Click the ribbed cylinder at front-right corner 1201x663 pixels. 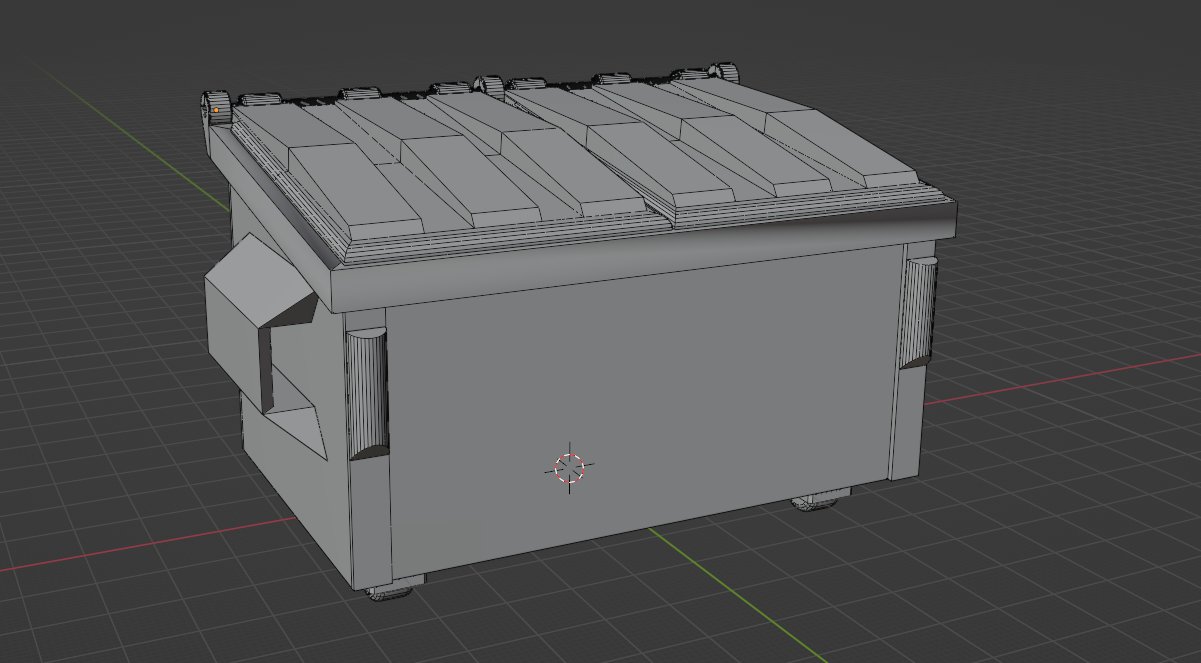click(x=917, y=311)
